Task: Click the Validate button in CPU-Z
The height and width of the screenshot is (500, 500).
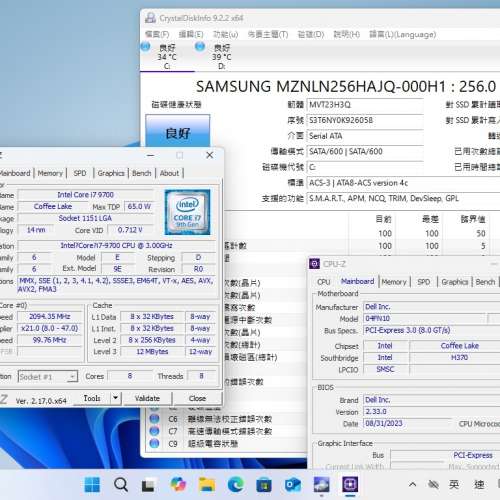Action: coord(147,398)
